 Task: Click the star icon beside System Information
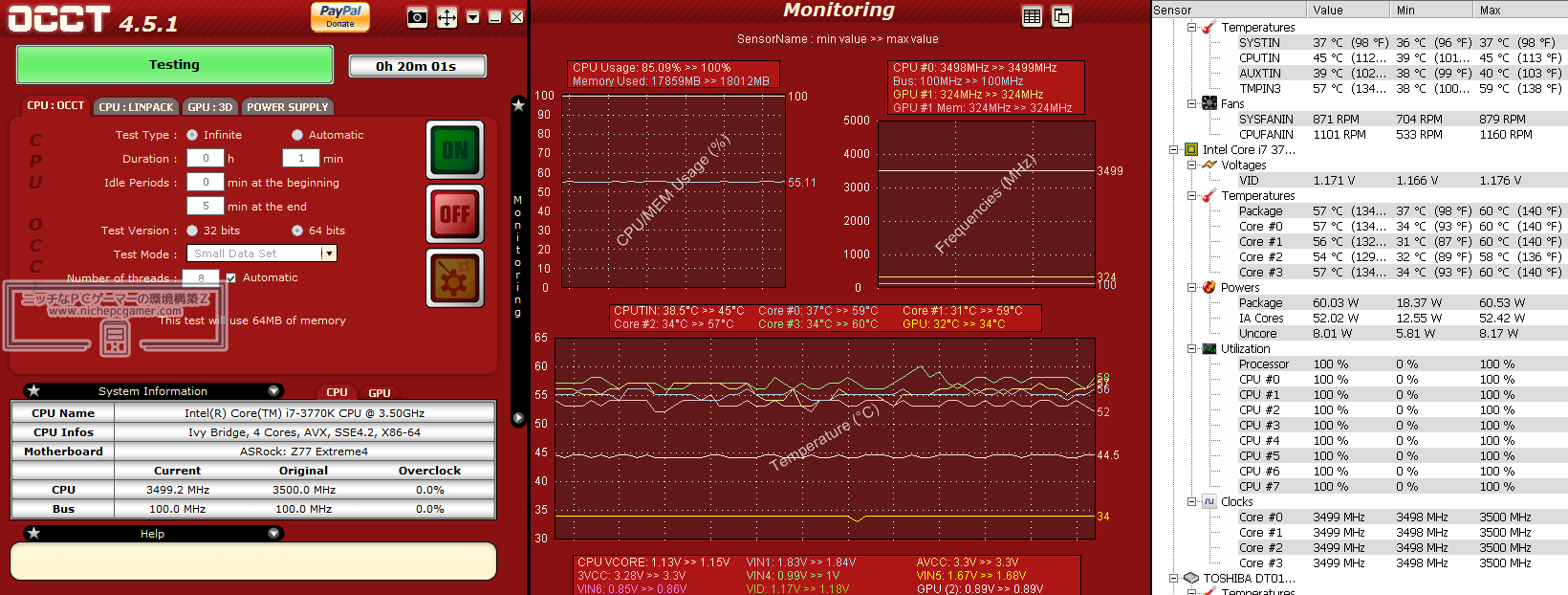coord(34,390)
